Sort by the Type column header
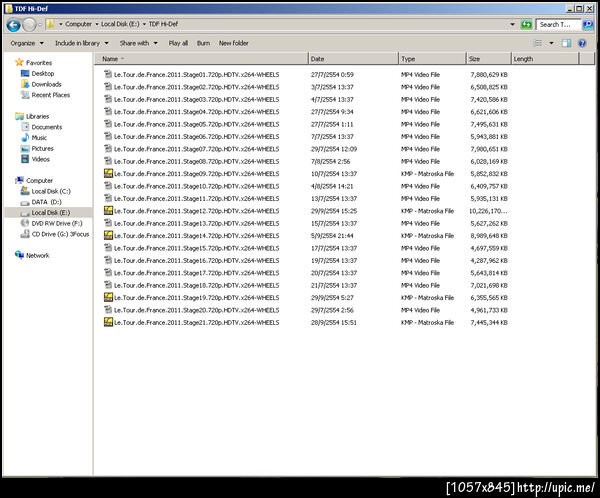 coord(432,59)
